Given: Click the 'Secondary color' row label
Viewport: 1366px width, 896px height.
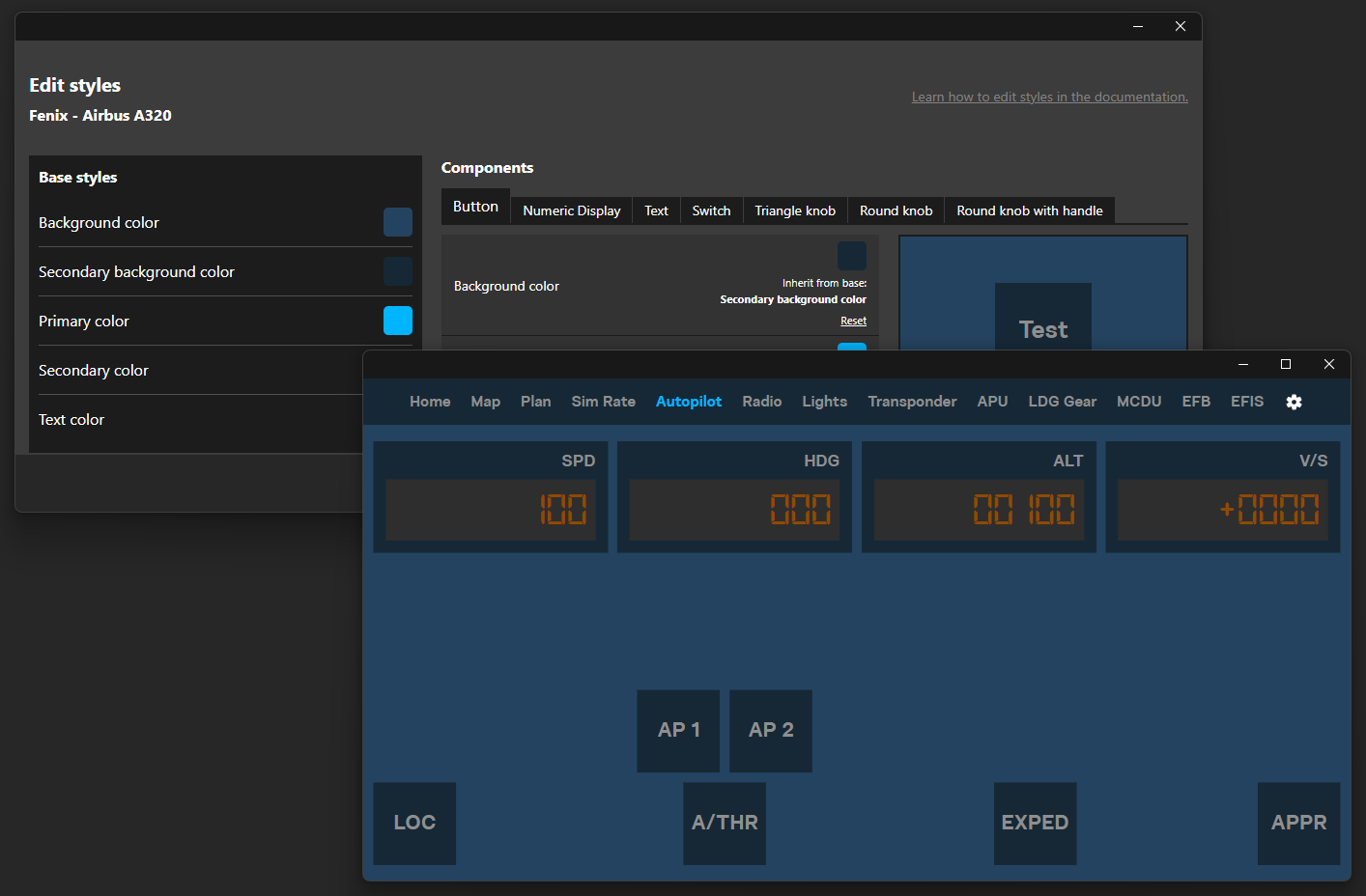Looking at the screenshot, I should pos(94,371).
